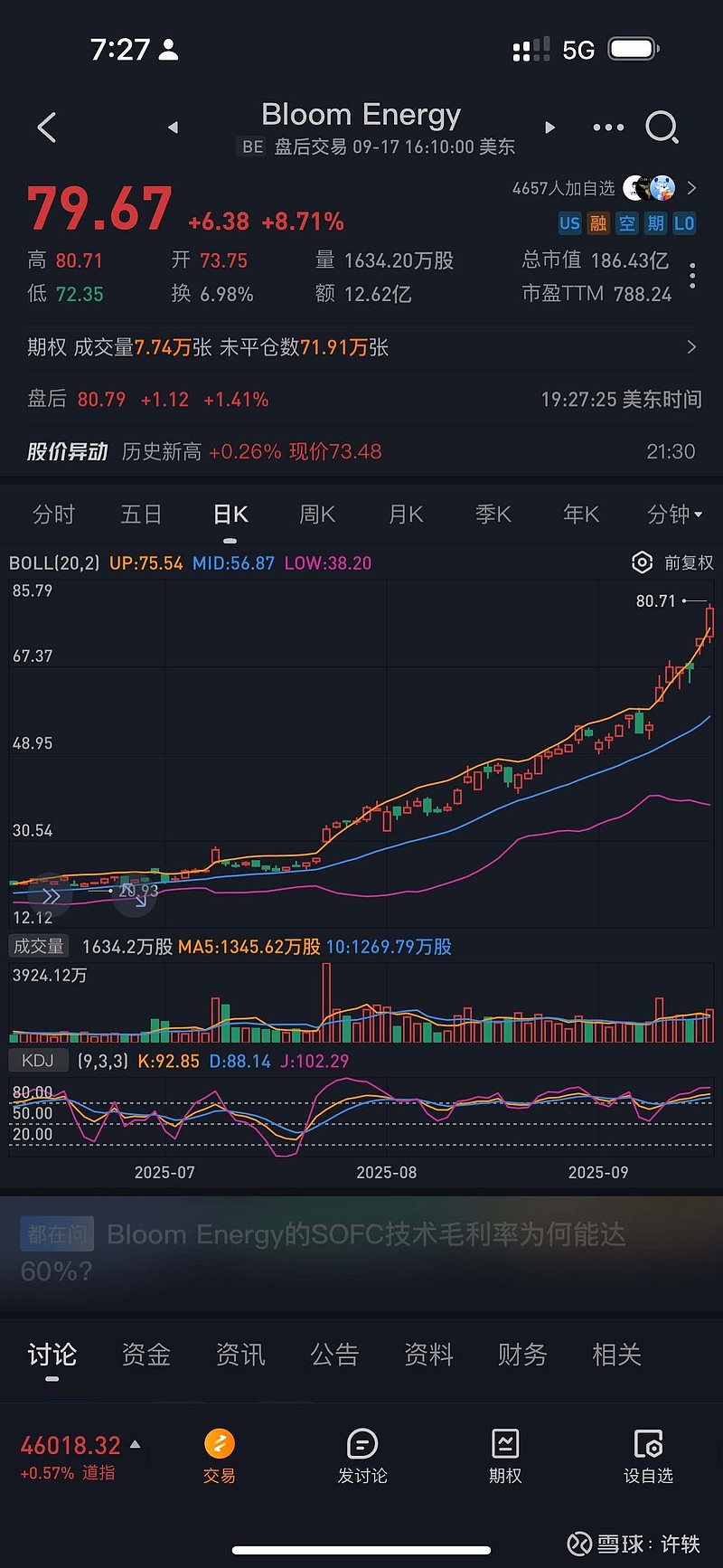Open the 都在问 SOFC question banner

[x=361, y=1252]
